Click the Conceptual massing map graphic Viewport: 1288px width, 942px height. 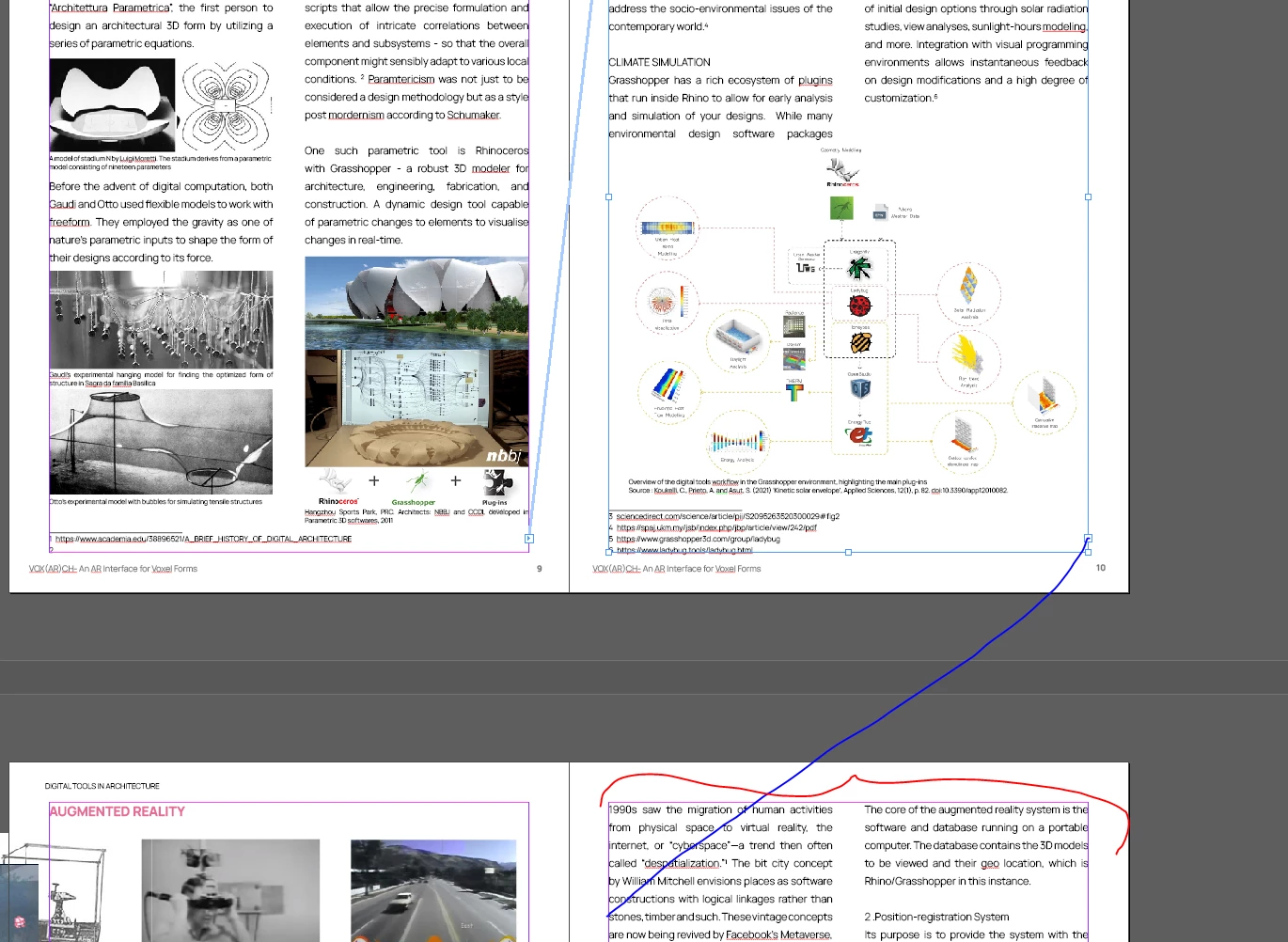1044,397
